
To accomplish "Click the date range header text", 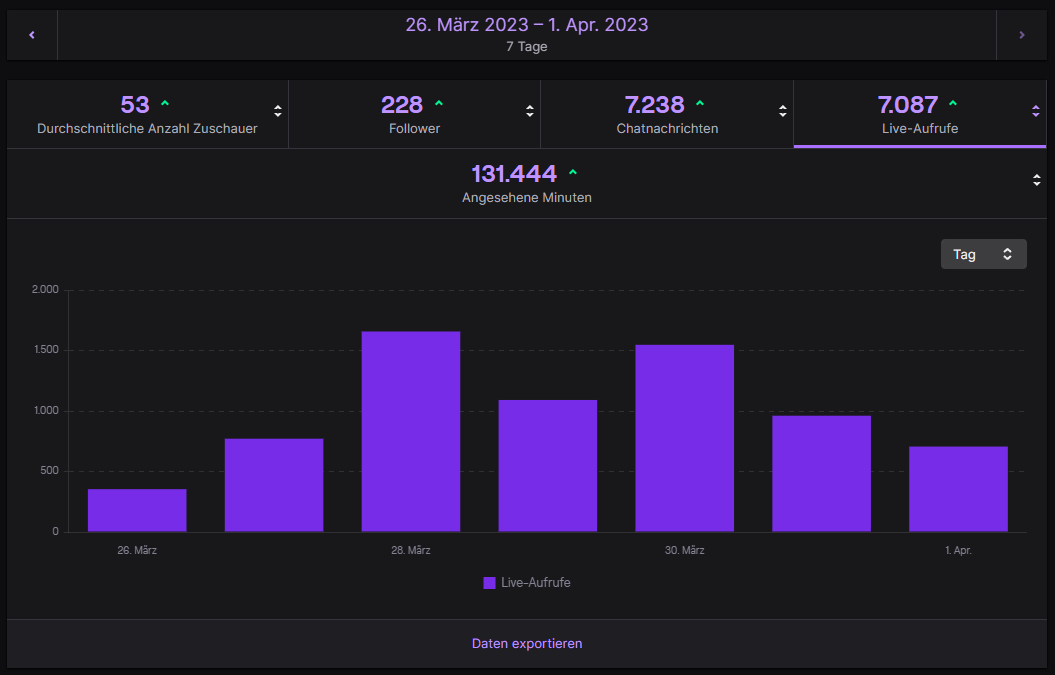I will tap(527, 23).
